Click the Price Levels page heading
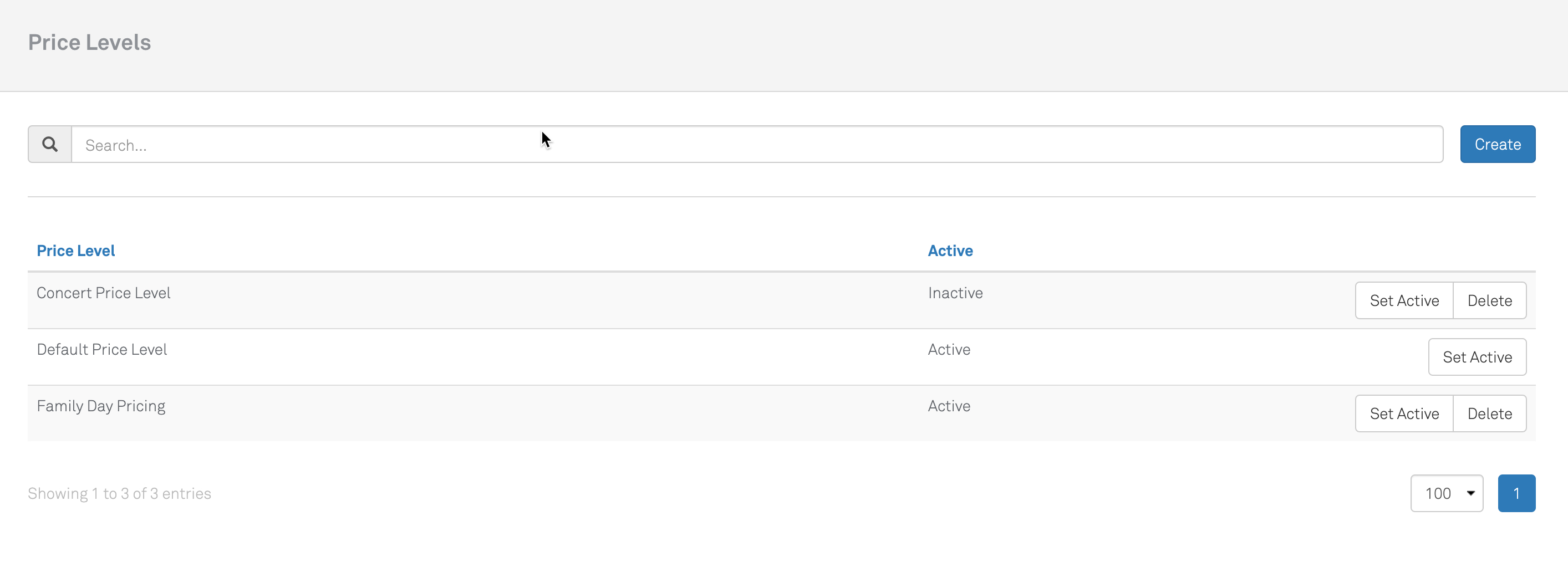The image size is (1568, 572). pyautogui.click(x=89, y=43)
